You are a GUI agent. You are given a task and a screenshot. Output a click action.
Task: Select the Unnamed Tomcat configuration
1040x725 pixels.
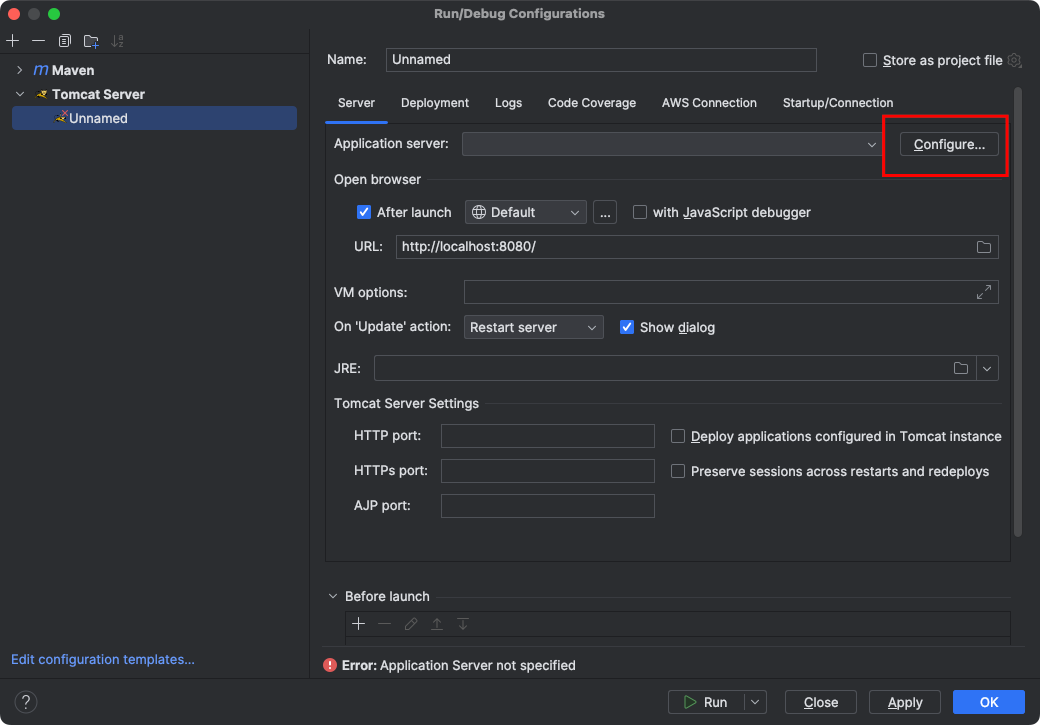tap(155, 118)
